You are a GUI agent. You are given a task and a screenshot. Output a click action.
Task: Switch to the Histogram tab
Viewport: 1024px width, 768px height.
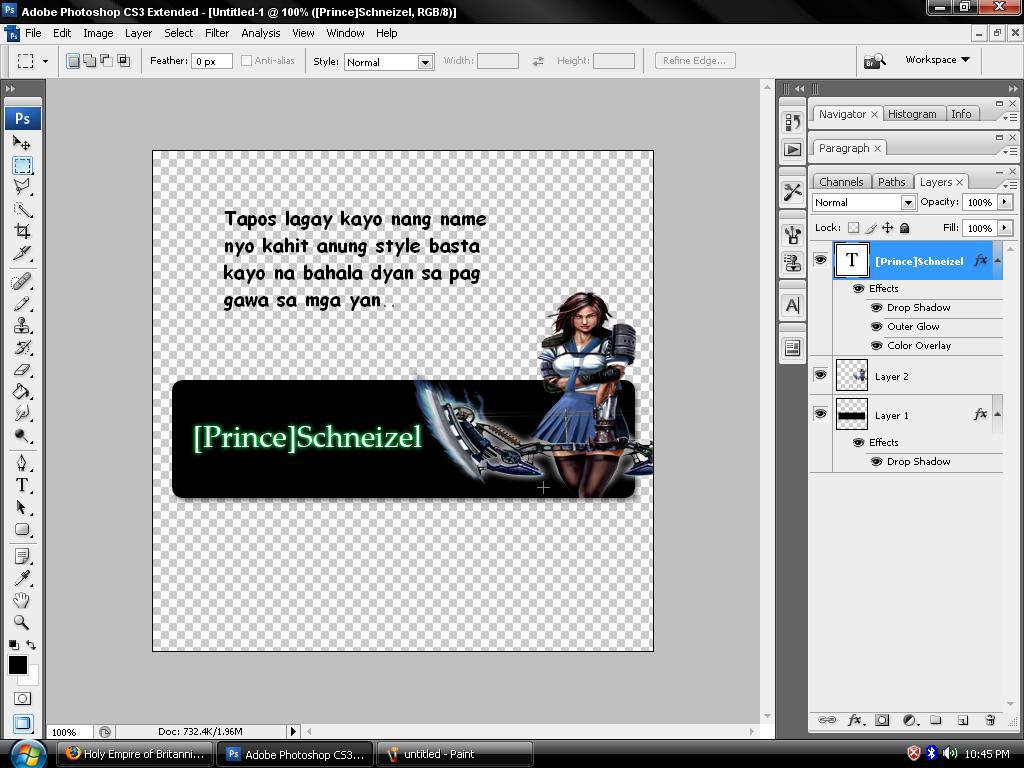click(912, 114)
